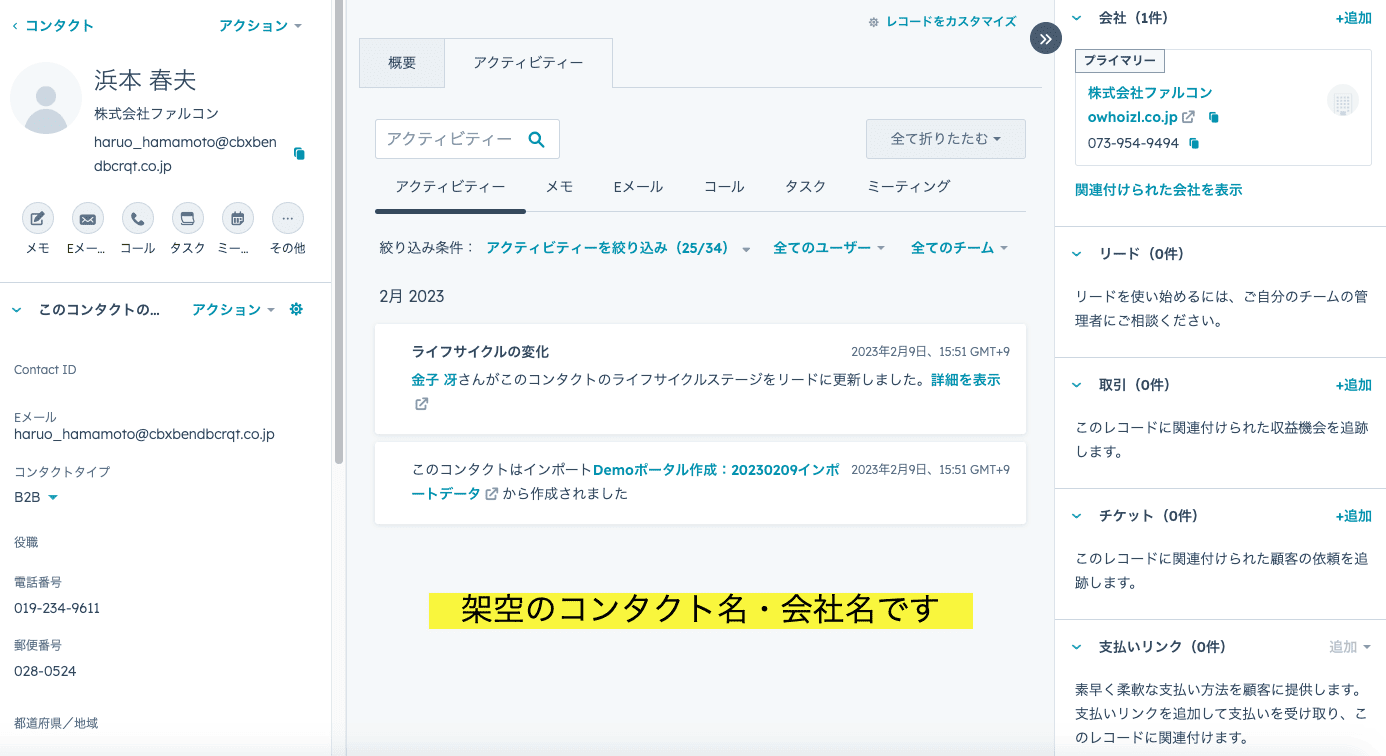Viewport: 1386px width, 756px height.
Task: Click the company building logo icon
Action: point(1343,100)
